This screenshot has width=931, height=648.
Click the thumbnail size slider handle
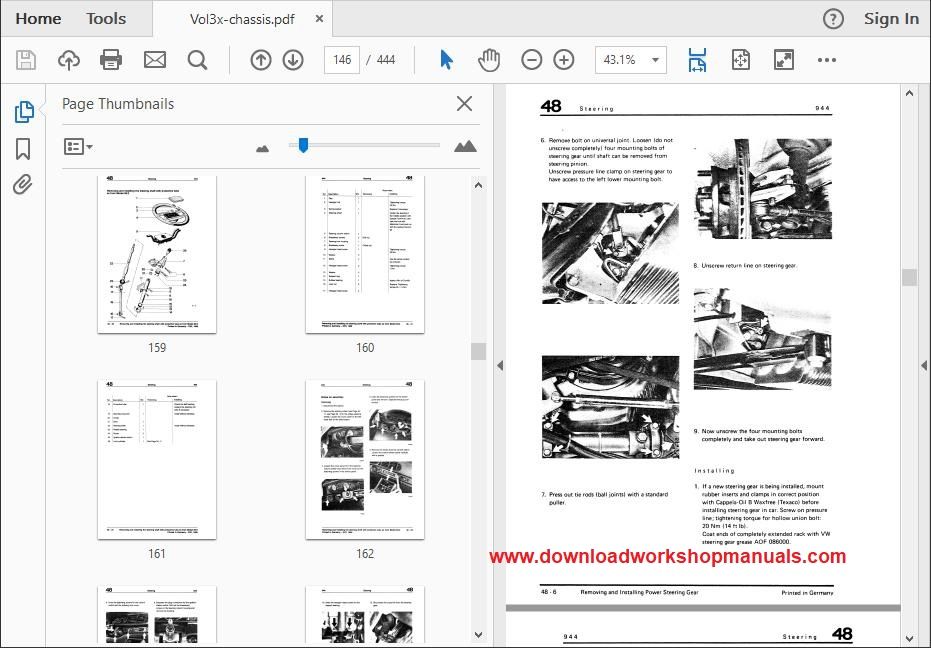click(x=303, y=145)
